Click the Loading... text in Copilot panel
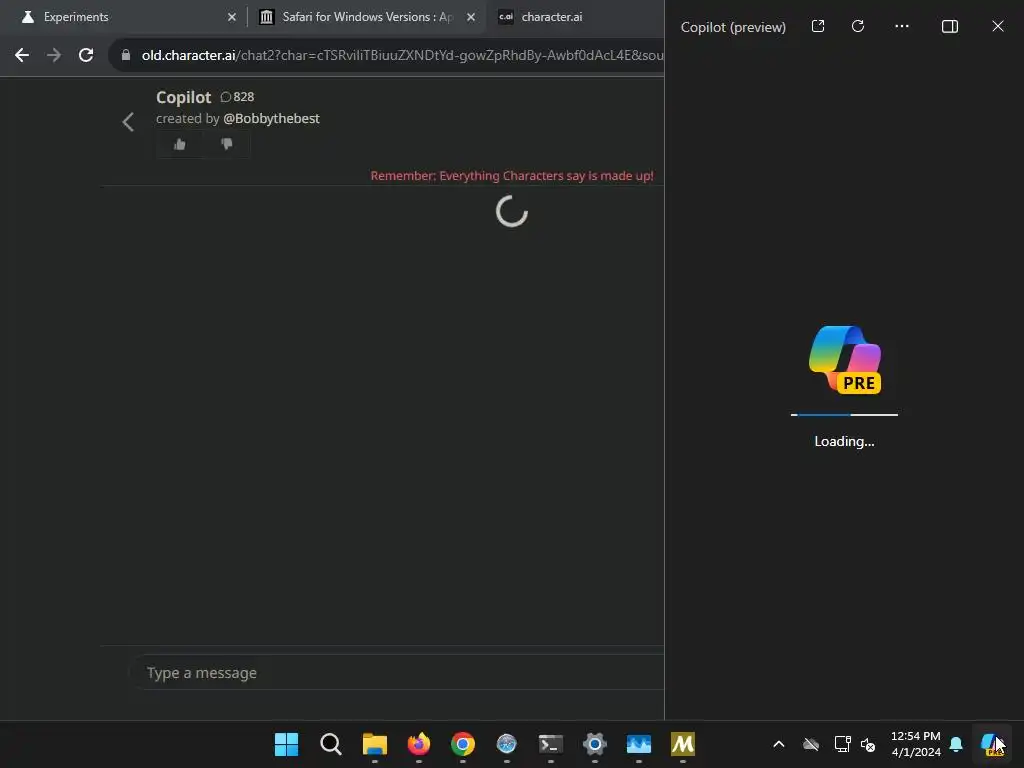Screen dimensions: 1024x768 [844, 441]
